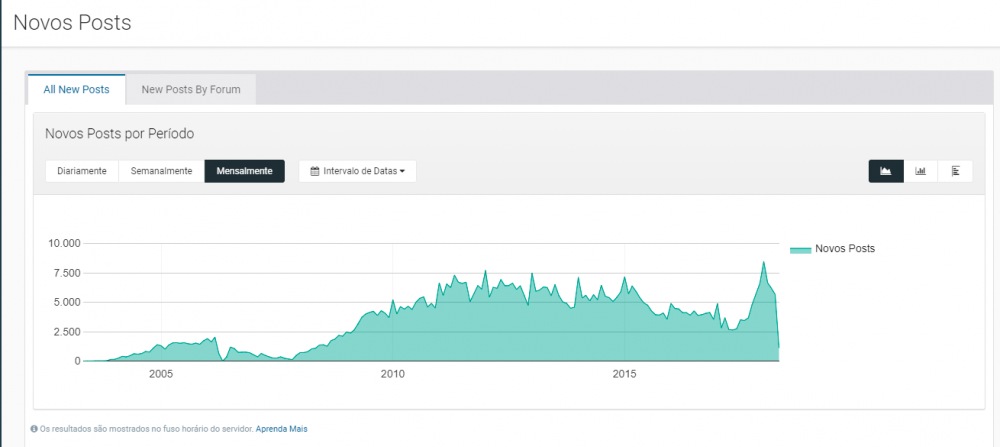Click the teal Novos Posts legend swatch
Image resolution: width=1000 pixels, height=447 pixels.
[800, 249]
